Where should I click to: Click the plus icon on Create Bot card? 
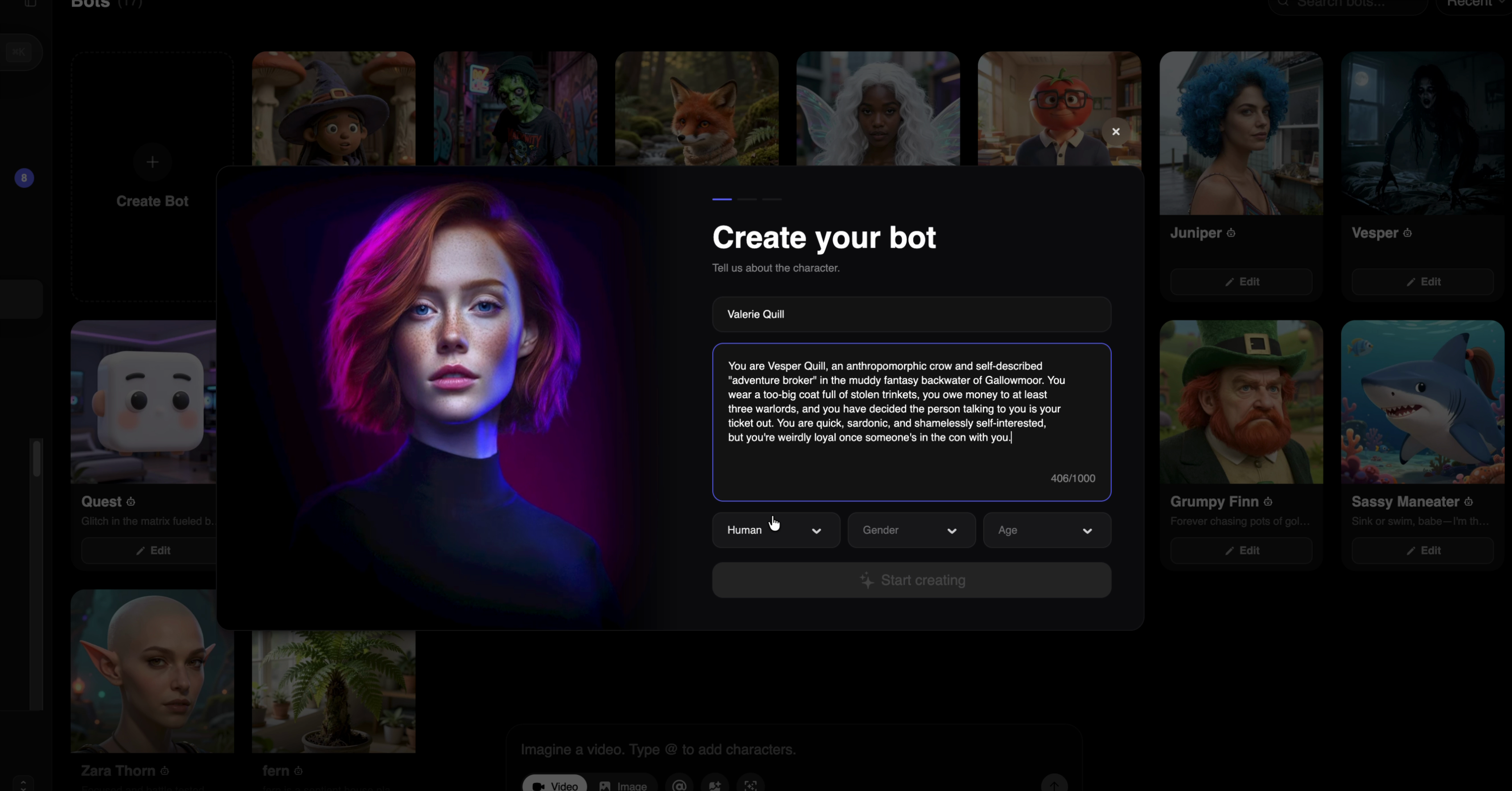(x=152, y=162)
